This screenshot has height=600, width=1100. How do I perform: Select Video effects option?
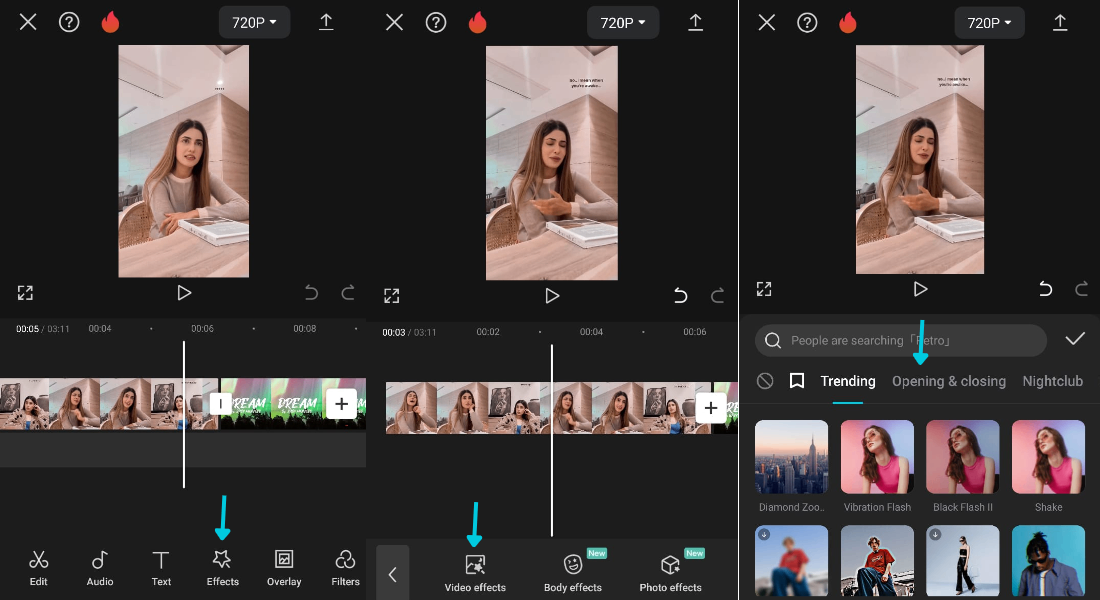(475, 573)
